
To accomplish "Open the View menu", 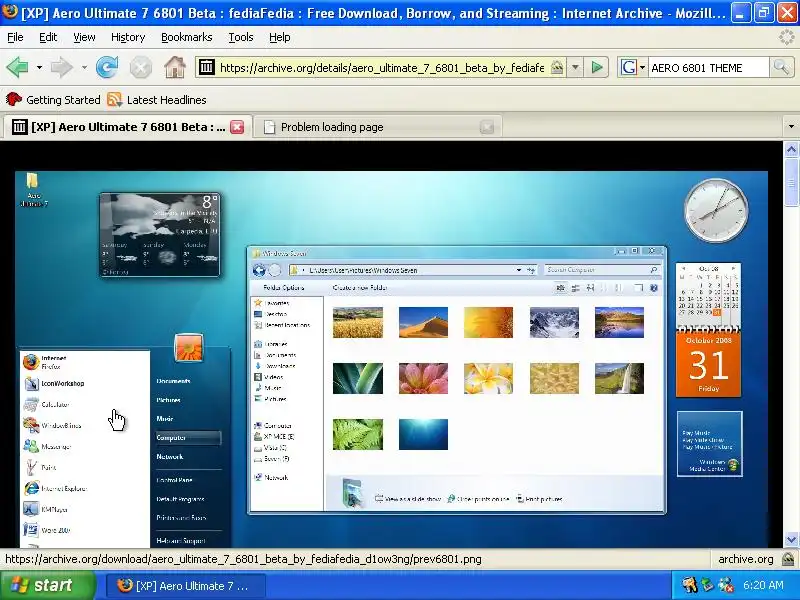I will point(84,37).
